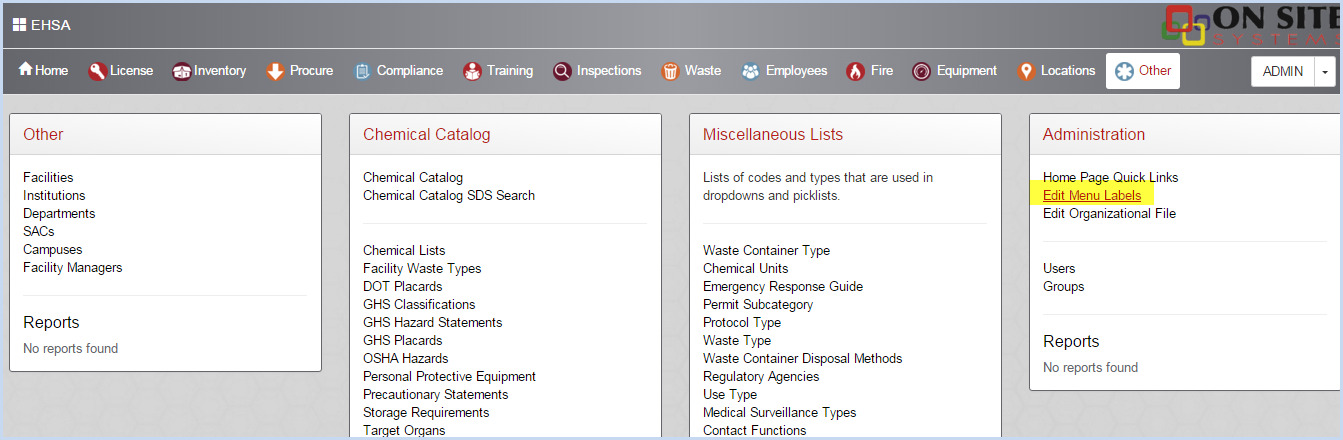Open Chemical Catalog SDS Search
This screenshot has width=1343, height=440.
449,196
